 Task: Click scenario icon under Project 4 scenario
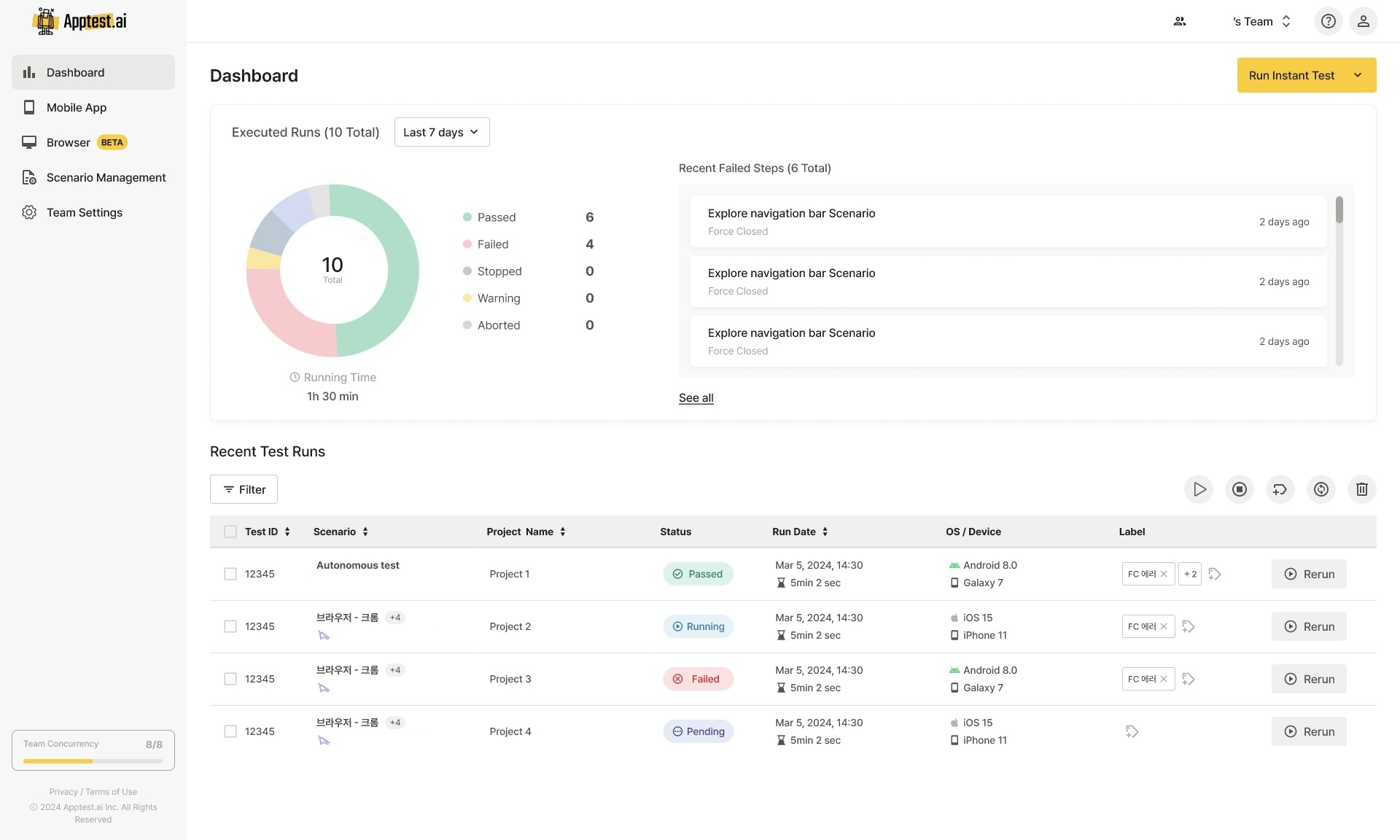324,741
